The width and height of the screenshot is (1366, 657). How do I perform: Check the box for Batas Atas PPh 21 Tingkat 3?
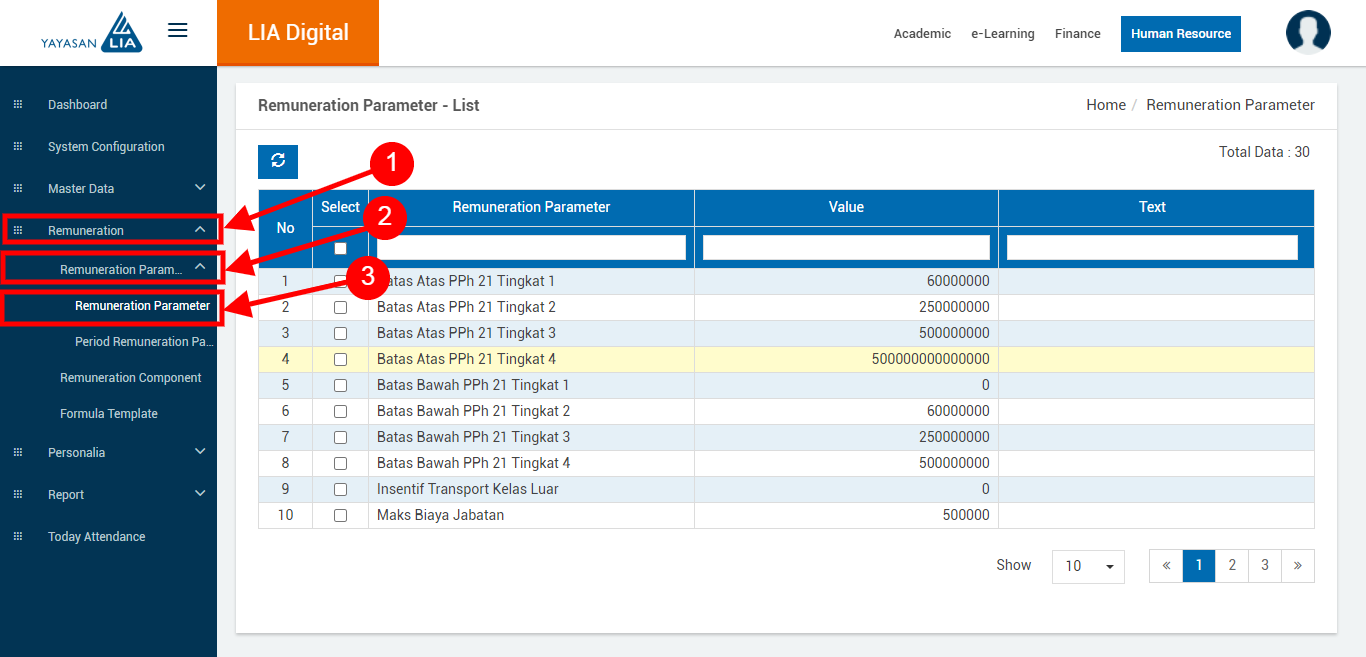[x=340, y=333]
